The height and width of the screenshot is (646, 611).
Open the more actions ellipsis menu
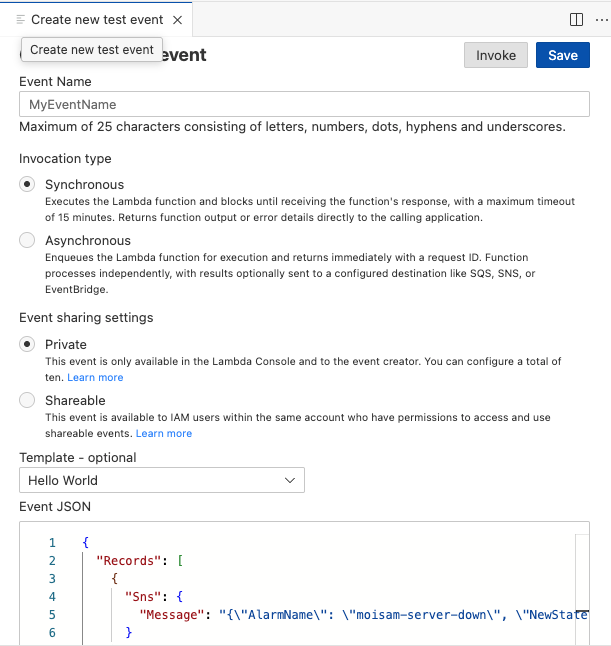pos(602,20)
